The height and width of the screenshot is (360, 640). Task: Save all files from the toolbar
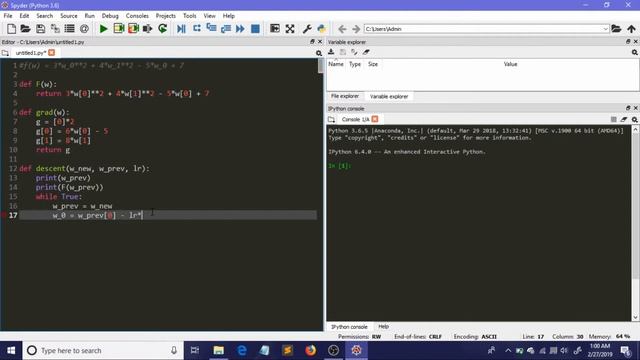coord(55,29)
